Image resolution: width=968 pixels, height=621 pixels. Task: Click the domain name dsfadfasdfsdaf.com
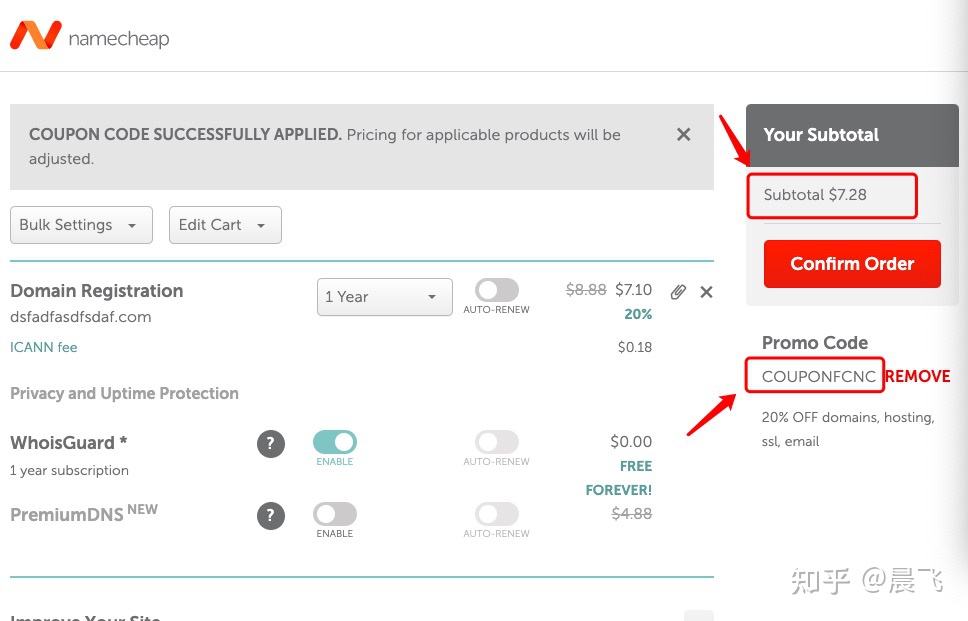(x=81, y=317)
